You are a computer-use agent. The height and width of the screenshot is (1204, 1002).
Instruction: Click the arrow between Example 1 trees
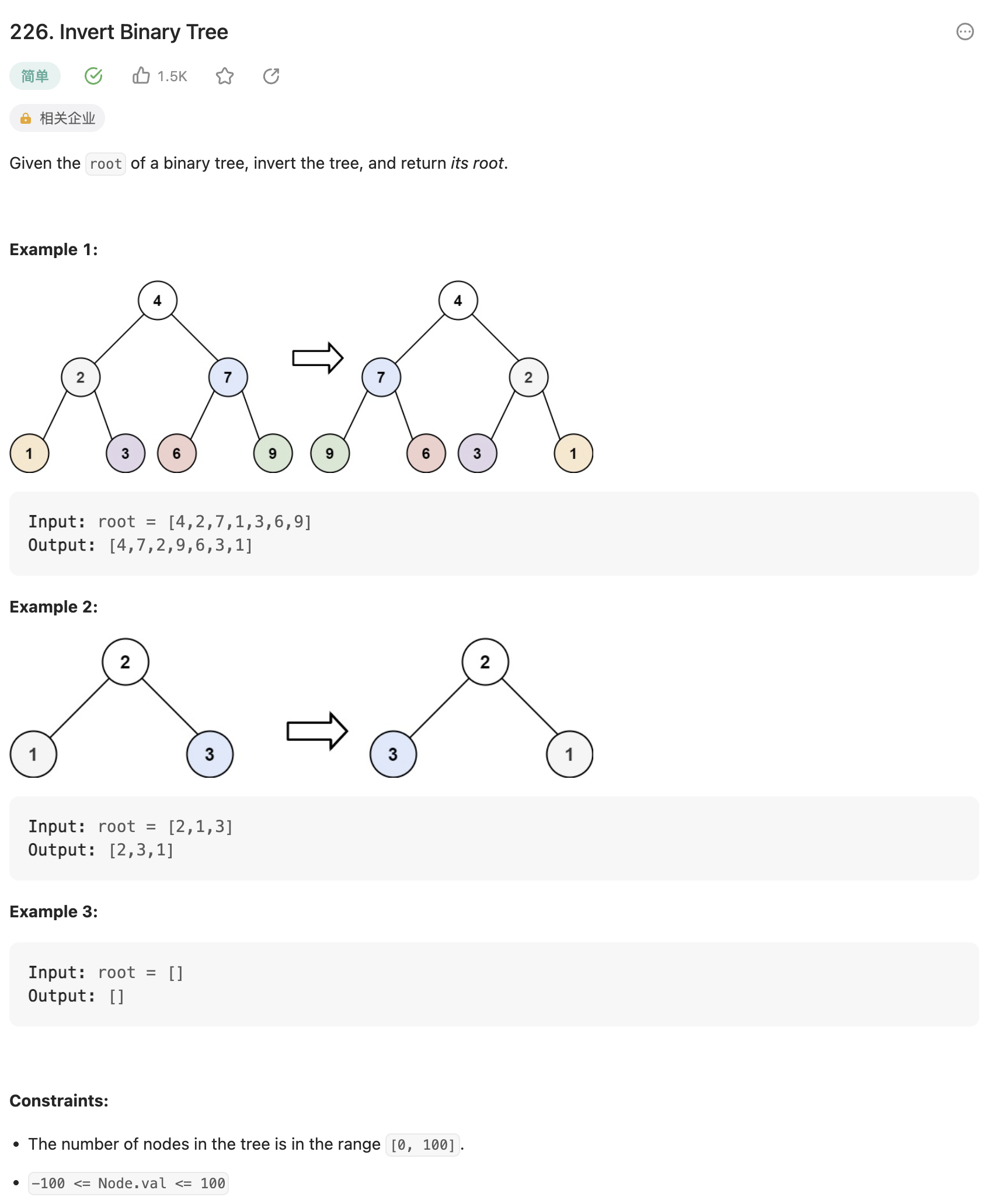point(318,357)
